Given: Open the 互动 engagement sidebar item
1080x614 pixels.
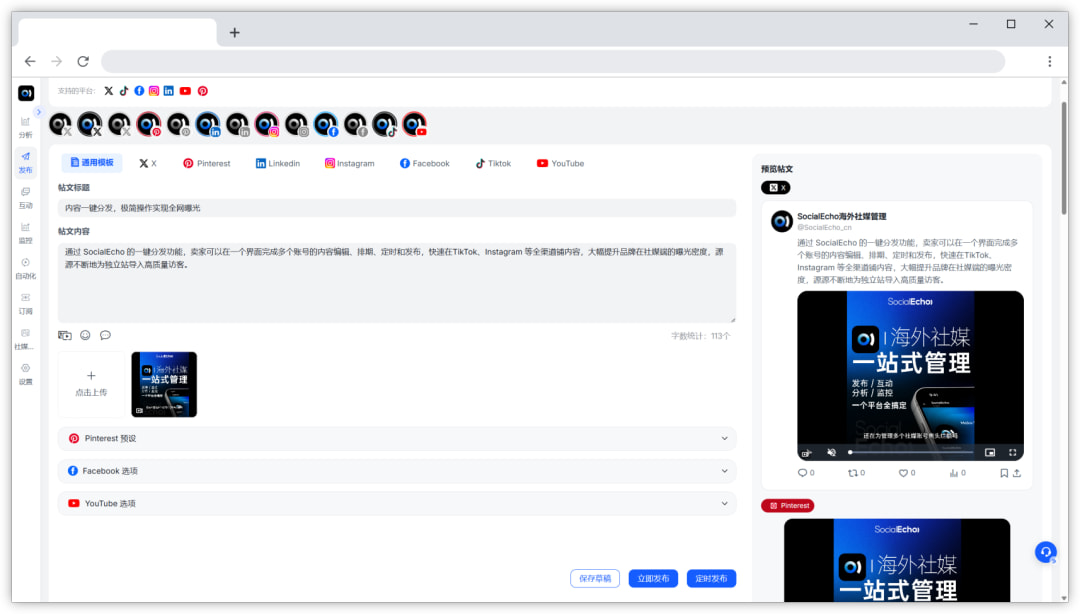Looking at the screenshot, I should tap(25, 198).
